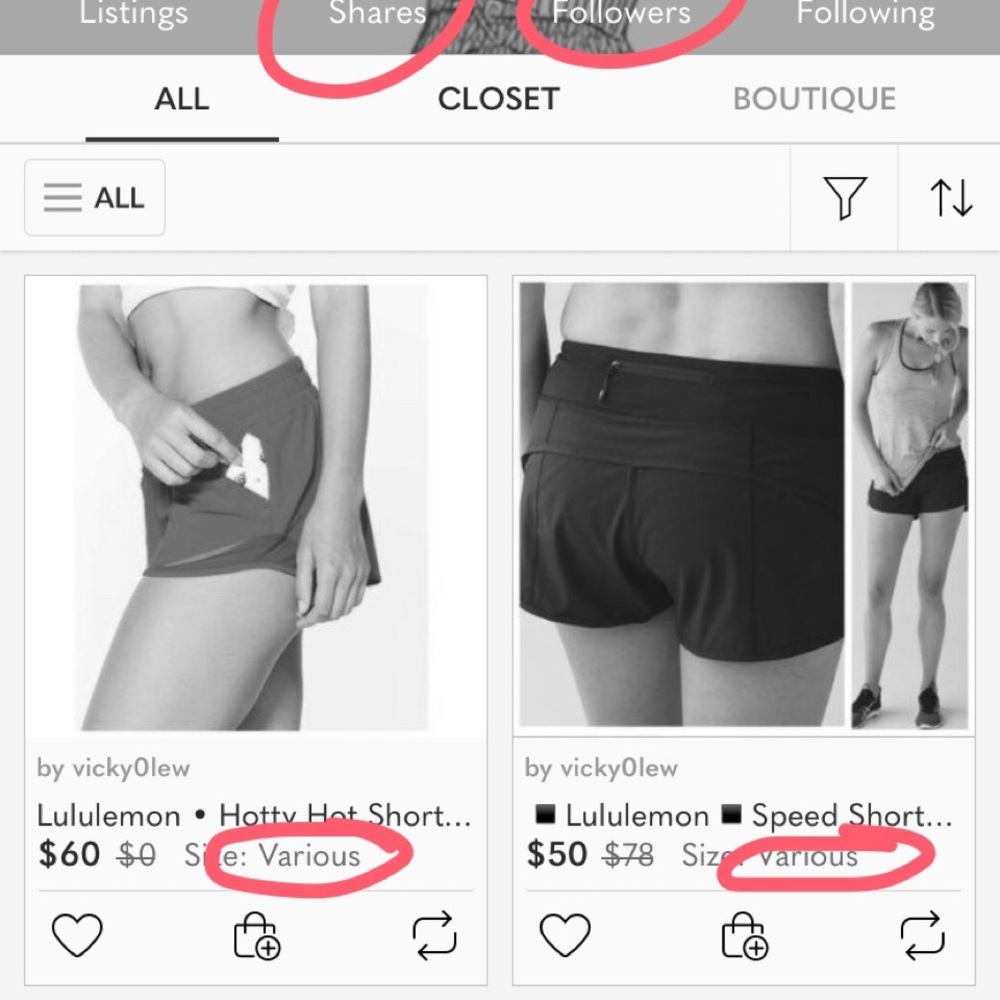This screenshot has height=1000, width=1000.
Task: Open the Followers stat
Action: [621, 13]
